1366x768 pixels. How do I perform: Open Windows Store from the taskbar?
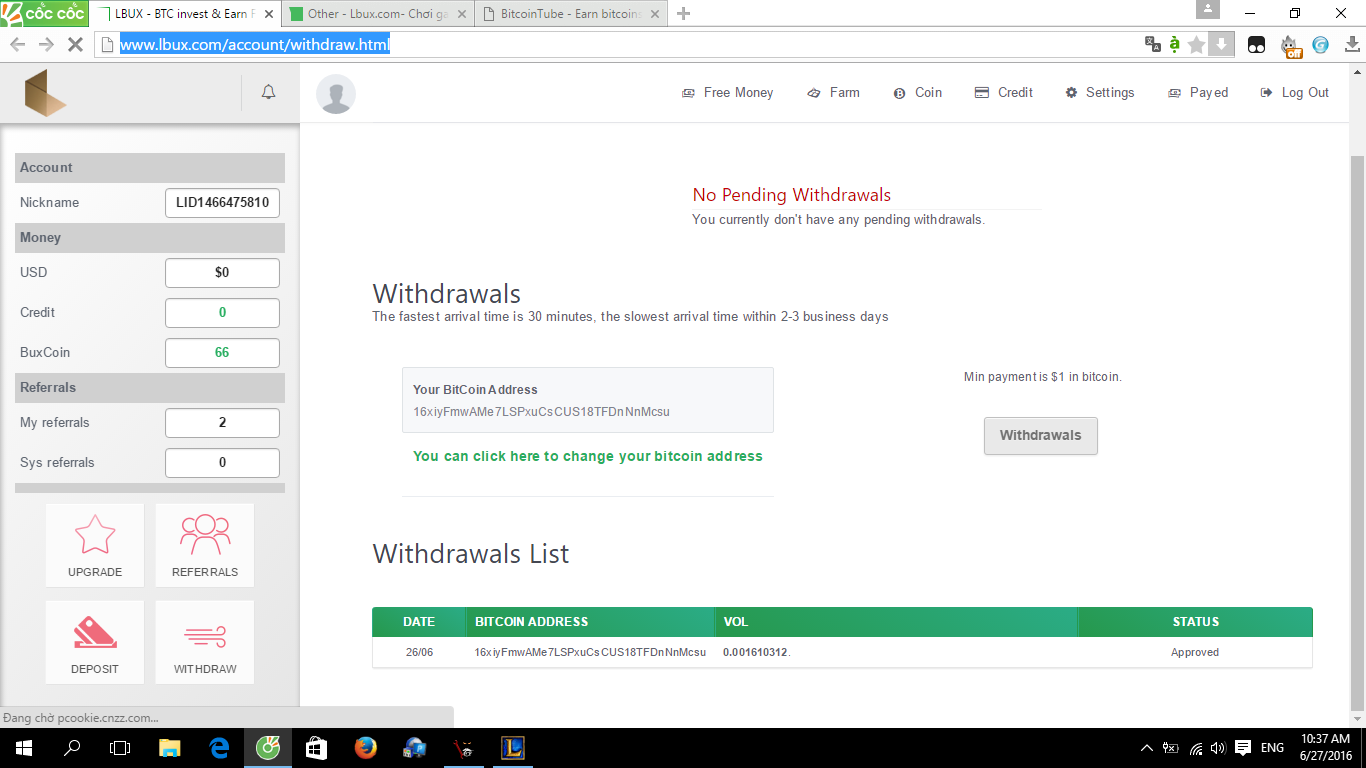tap(317, 748)
